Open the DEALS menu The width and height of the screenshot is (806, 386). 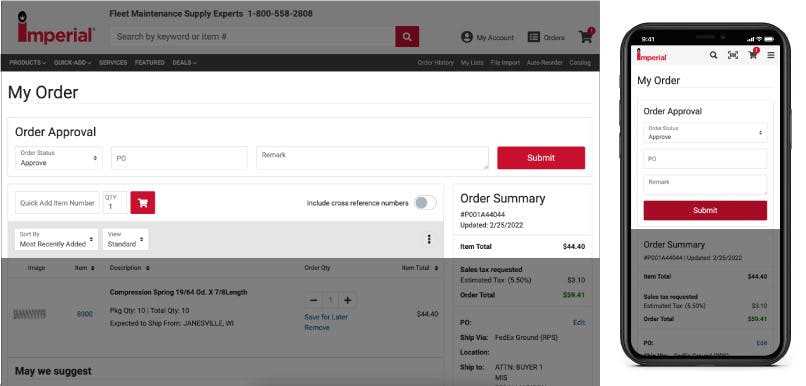pos(185,63)
